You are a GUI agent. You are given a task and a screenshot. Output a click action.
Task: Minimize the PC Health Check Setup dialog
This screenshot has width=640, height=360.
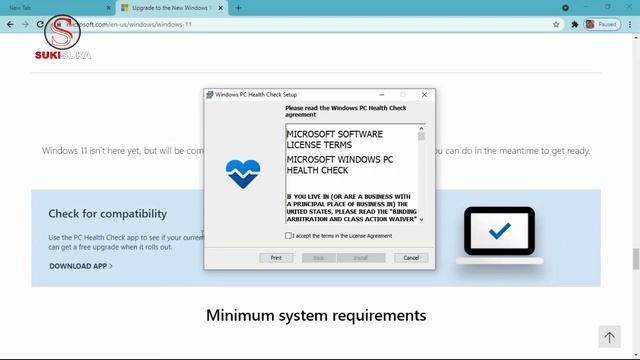(x=382, y=94)
